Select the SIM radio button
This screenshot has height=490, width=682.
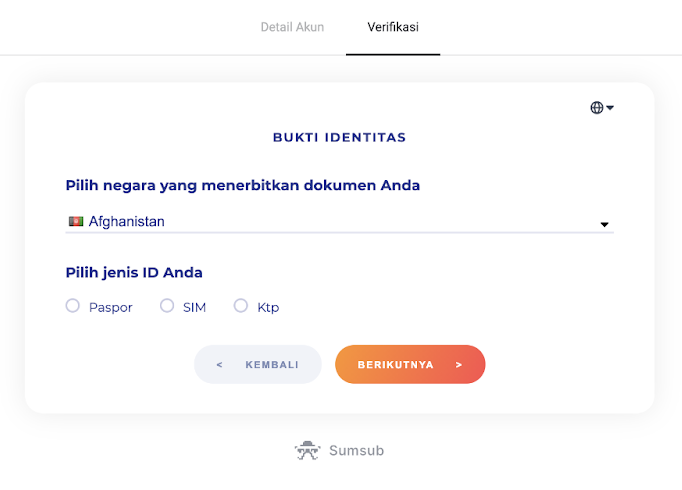tap(167, 306)
